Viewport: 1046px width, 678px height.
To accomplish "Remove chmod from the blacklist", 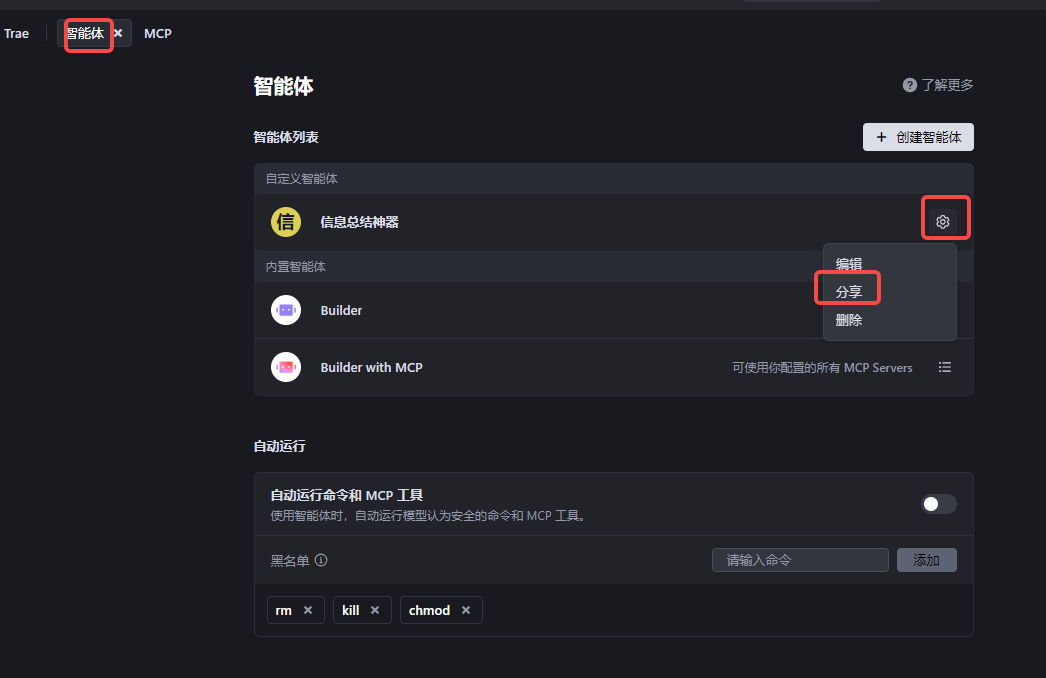I will coord(466,610).
